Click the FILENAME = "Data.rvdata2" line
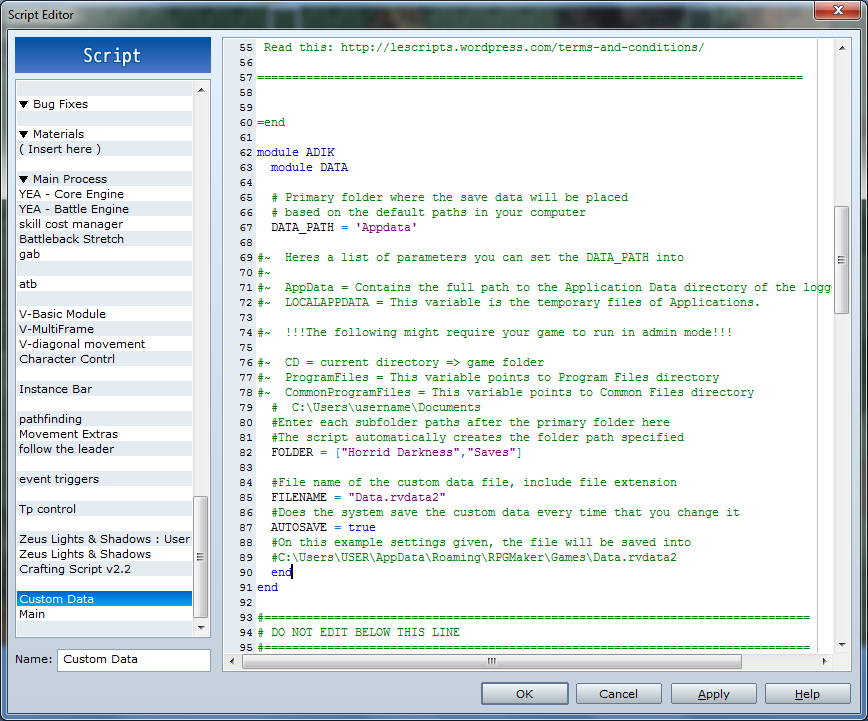868x721 pixels. pyautogui.click(x=358, y=497)
